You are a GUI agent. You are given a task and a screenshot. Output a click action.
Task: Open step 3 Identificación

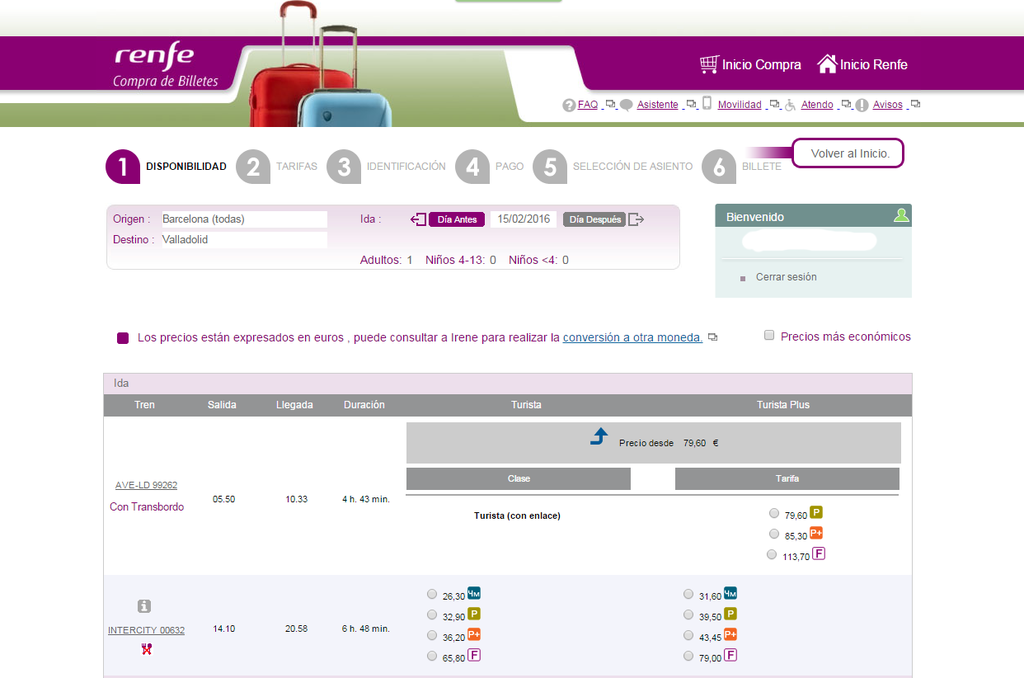pyautogui.click(x=387, y=167)
